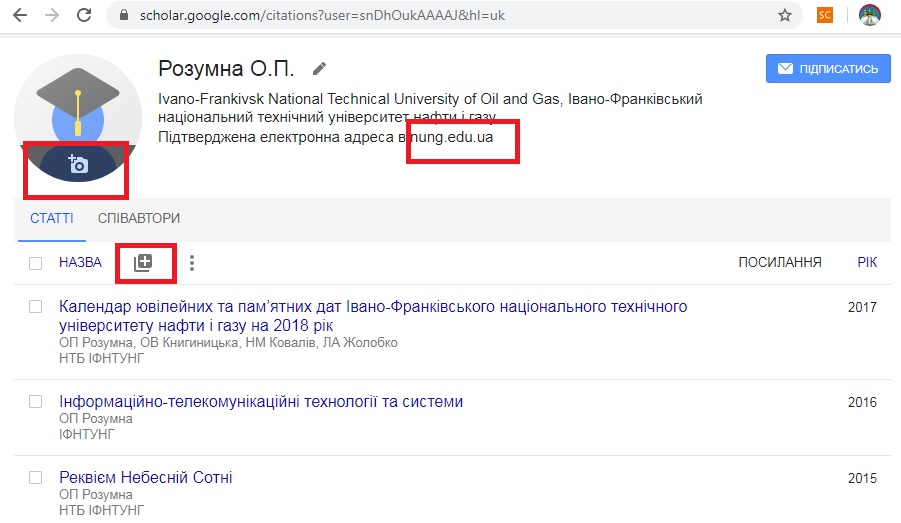Tick the select-all checkbox beside НАЗВА
The width and height of the screenshot is (901, 523).
point(36,263)
